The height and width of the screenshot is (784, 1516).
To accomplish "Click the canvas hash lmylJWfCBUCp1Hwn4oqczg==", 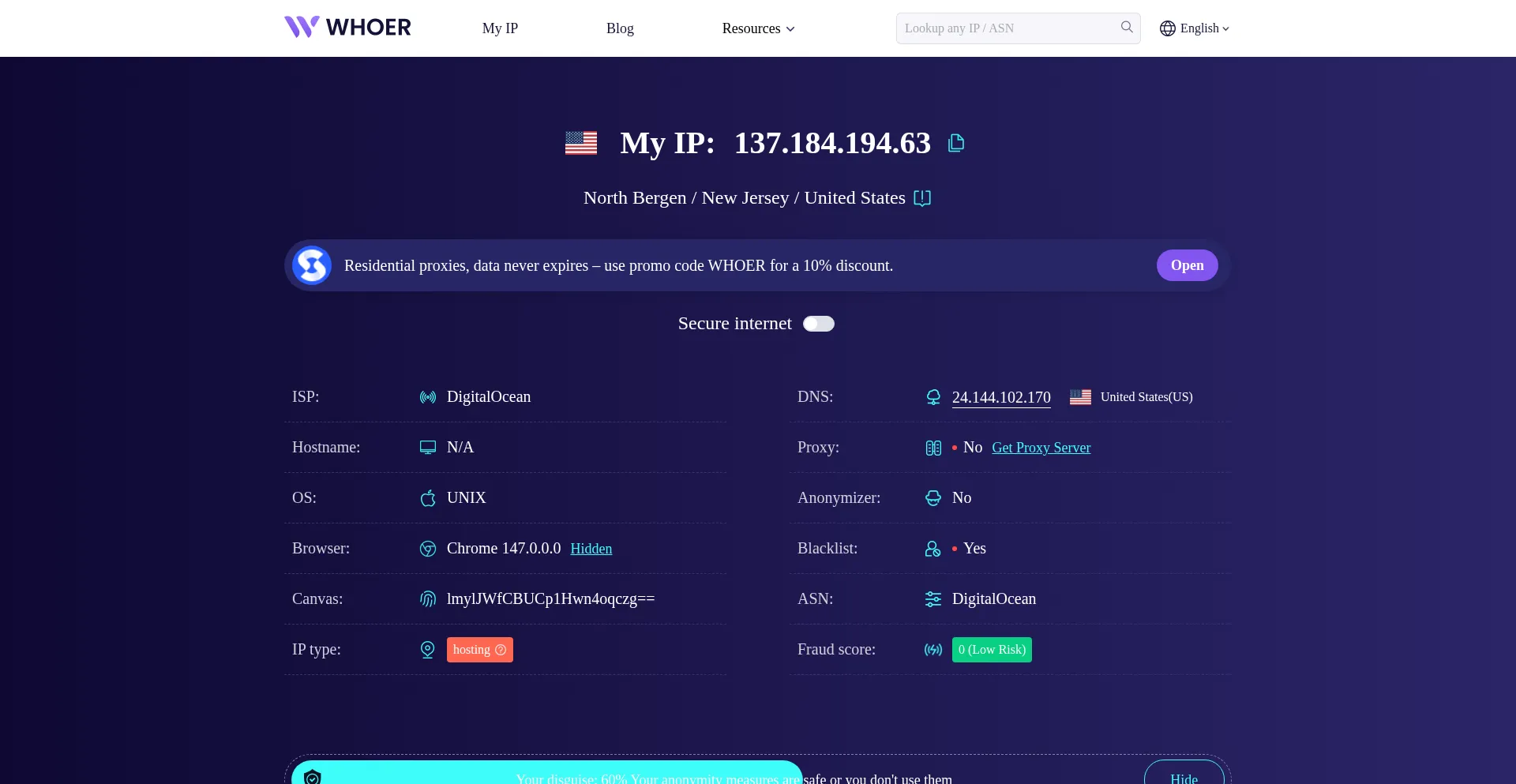I will click(551, 599).
